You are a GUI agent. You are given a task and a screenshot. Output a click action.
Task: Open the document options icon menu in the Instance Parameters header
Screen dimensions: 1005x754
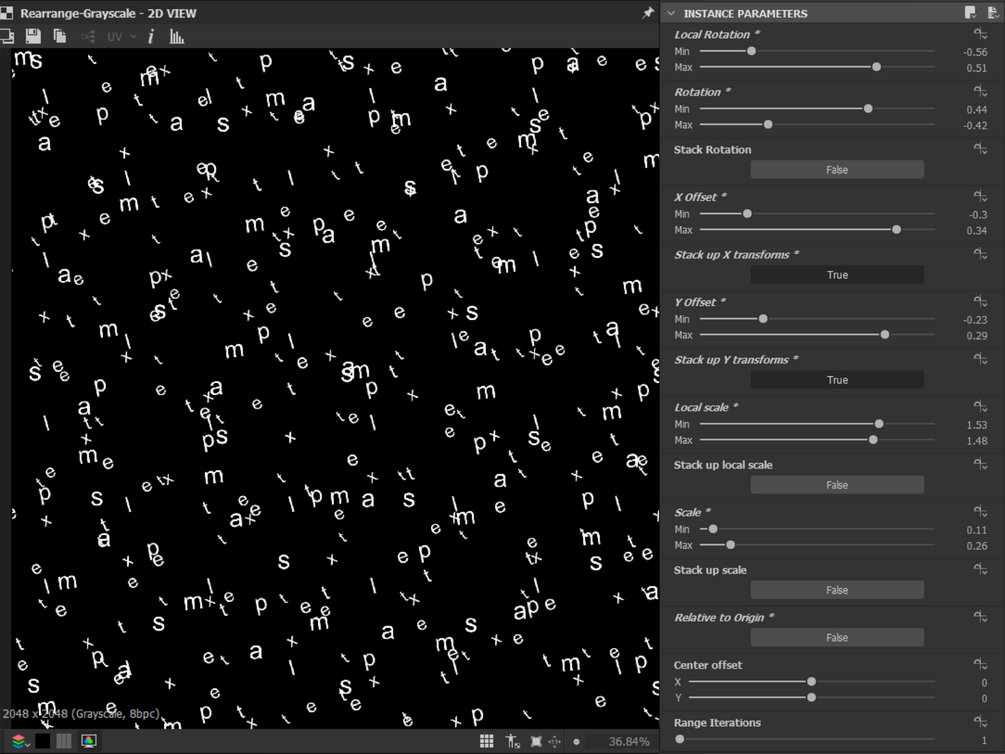tap(993, 13)
